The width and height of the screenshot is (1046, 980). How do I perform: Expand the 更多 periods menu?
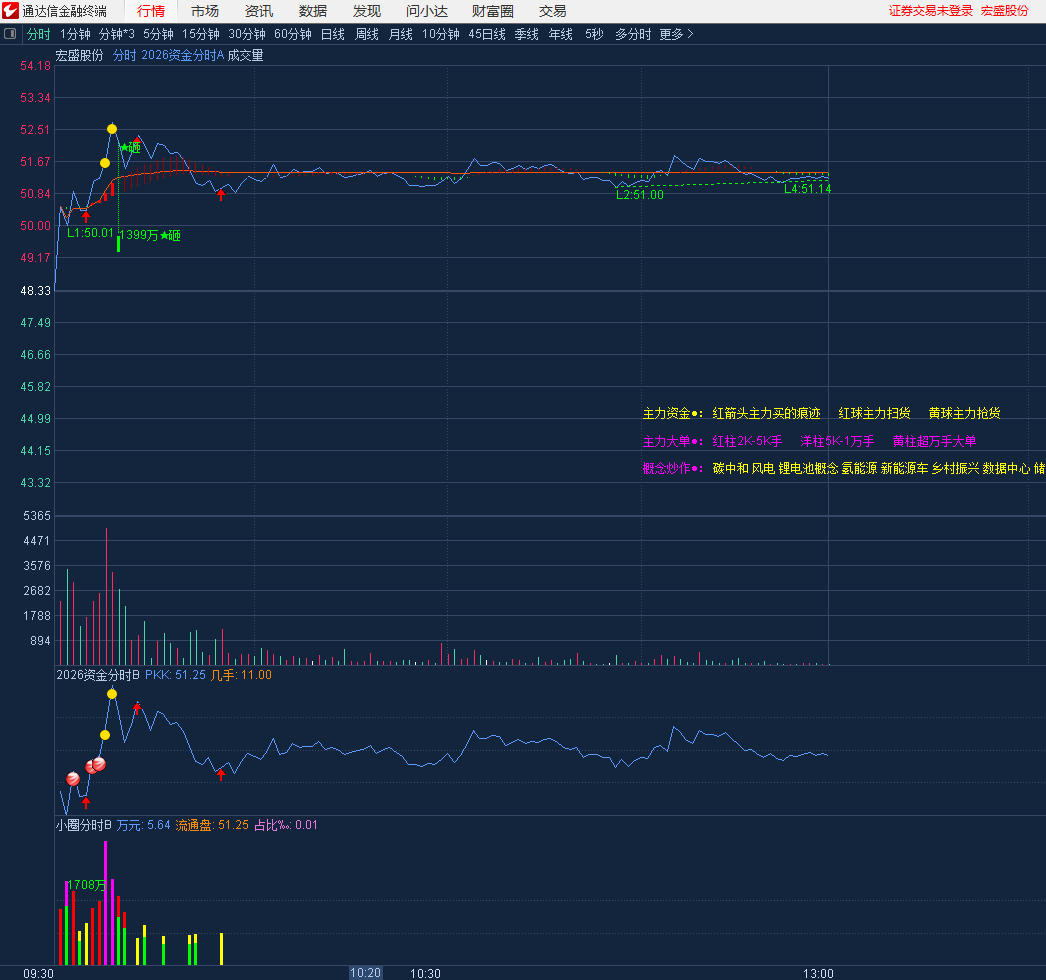(x=676, y=34)
